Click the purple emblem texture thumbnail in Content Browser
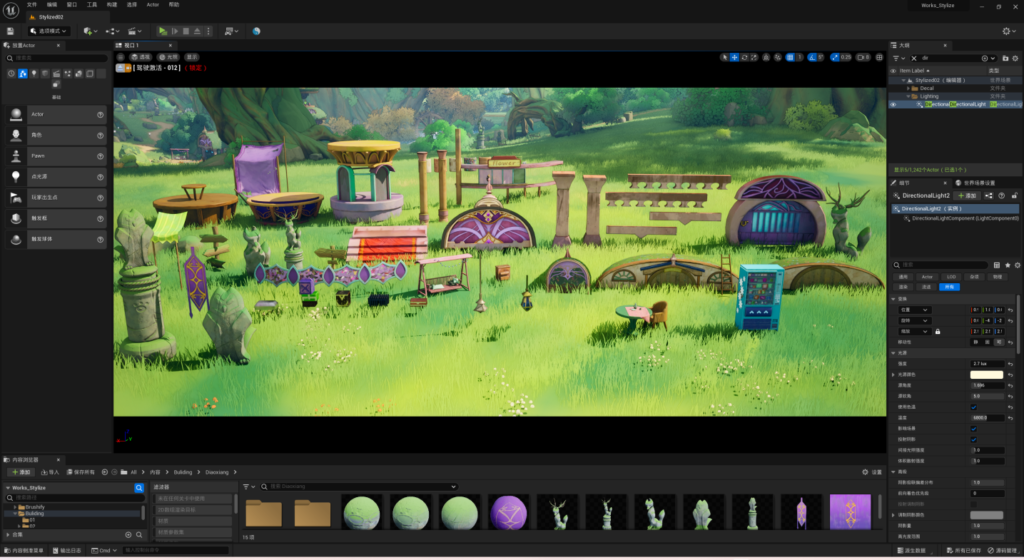The image size is (1024, 560). (850, 511)
